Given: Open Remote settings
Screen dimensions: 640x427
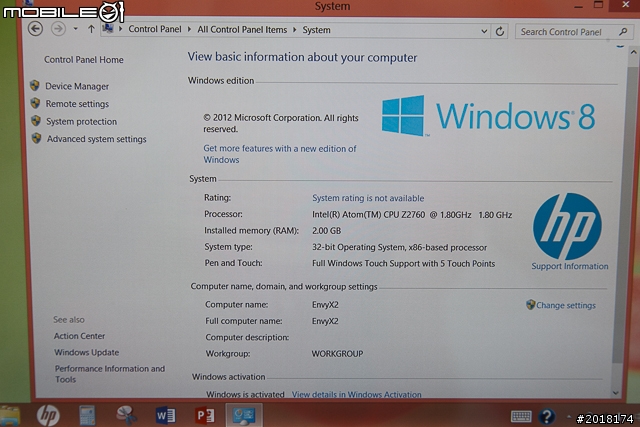Looking at the screenshot, I should coord(77,104).
